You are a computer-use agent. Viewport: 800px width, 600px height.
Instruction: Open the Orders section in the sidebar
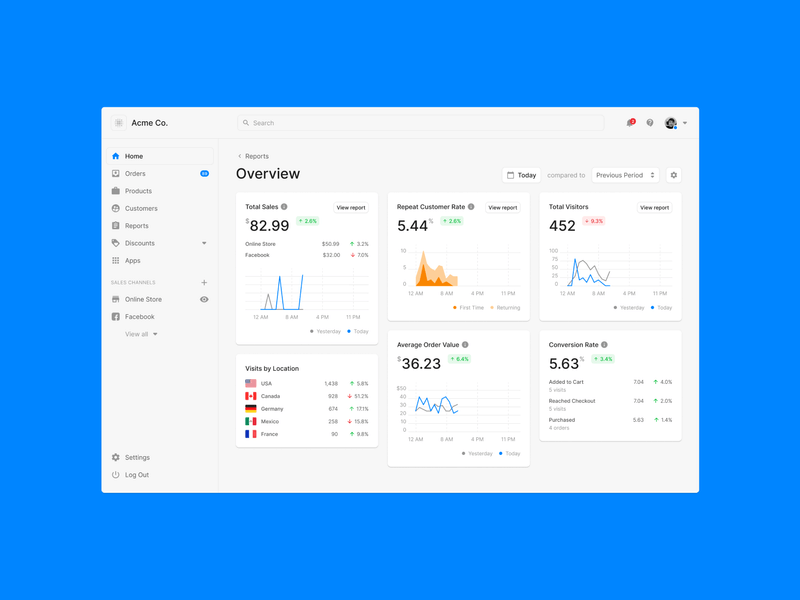[x=134, y=173]
